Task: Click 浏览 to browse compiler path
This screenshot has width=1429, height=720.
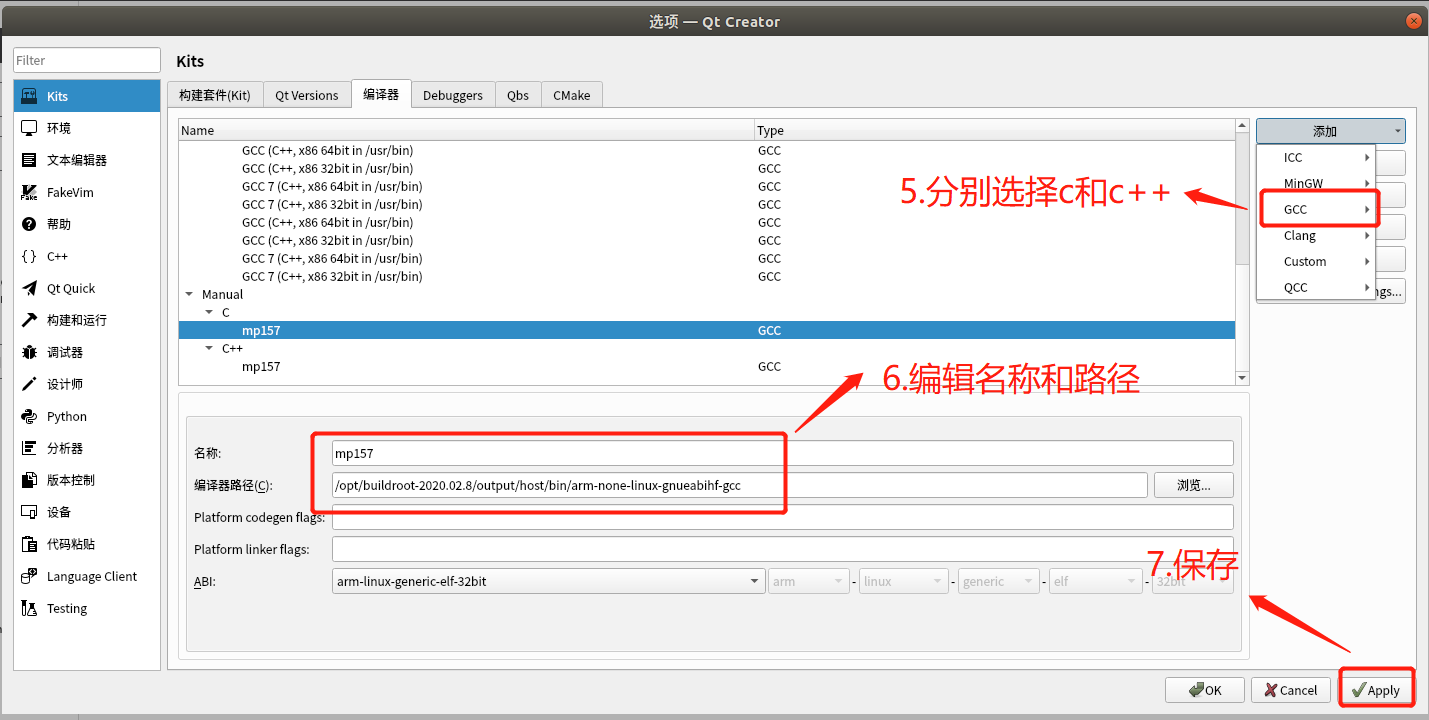Action: pos(1193,485)
